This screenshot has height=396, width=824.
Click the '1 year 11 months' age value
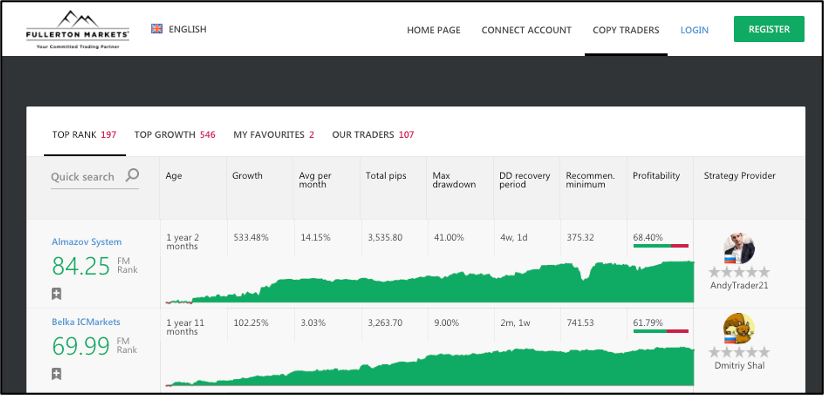point(185,327)
